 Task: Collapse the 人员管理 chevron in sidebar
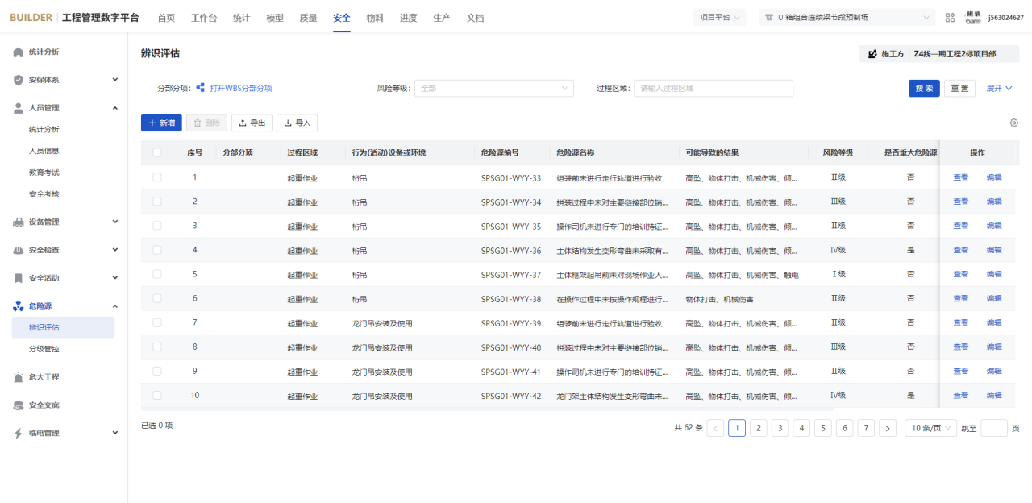(x=115, y=108)
